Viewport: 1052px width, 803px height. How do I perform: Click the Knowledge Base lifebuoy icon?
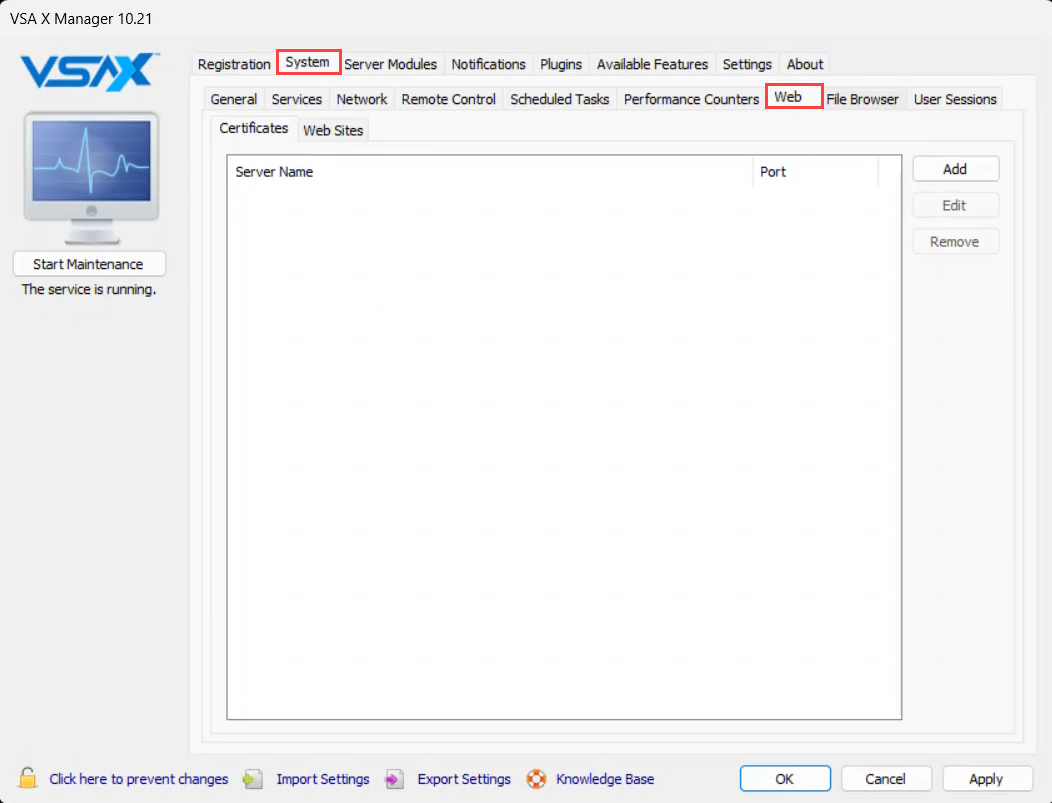(x=536, y=779)
